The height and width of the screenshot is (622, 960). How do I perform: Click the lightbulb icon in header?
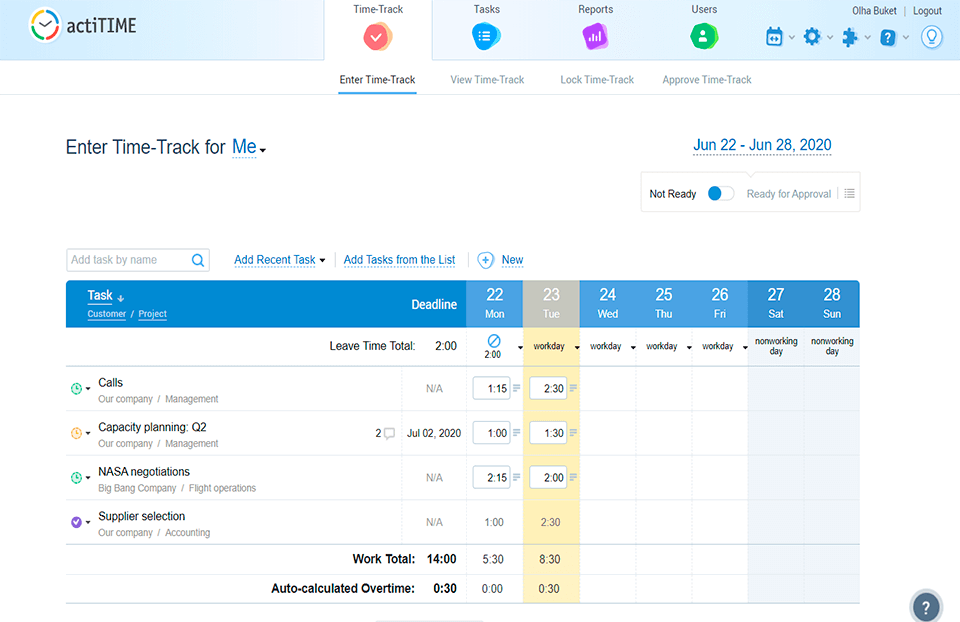pyautogui.click(x=931, y=37)
